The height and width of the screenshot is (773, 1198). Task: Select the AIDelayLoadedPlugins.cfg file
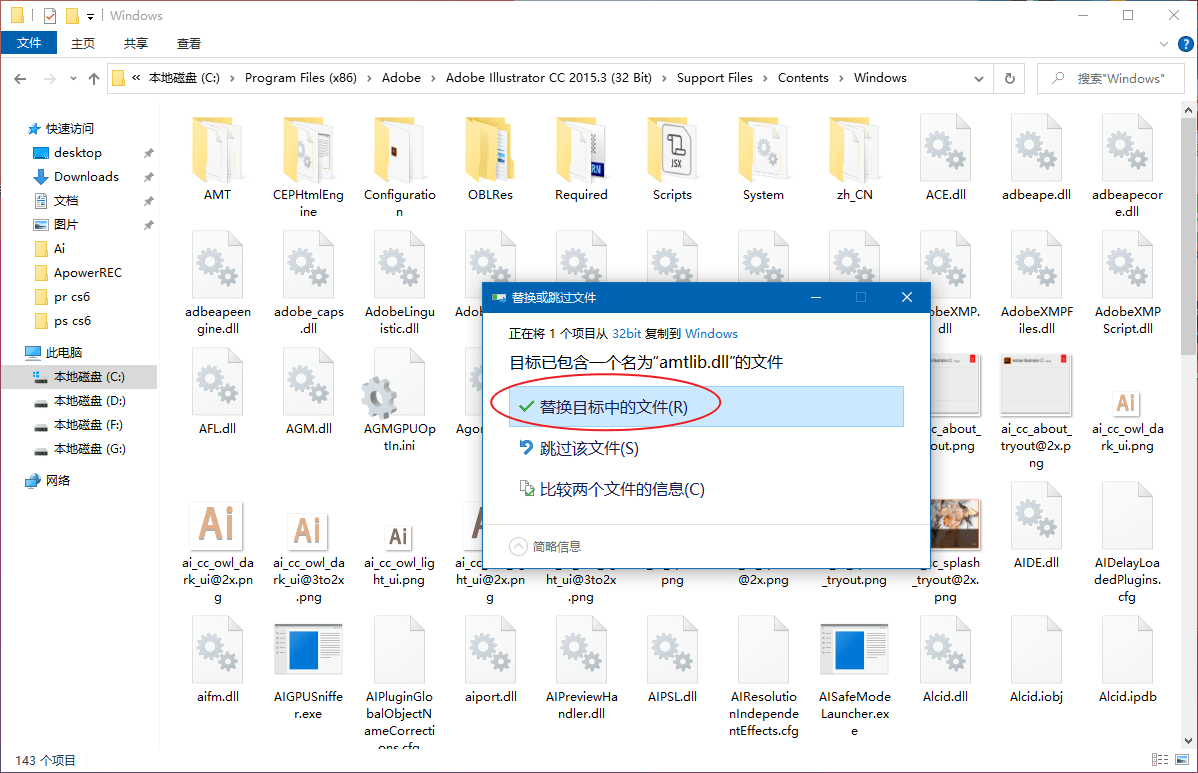point(1127,542)
